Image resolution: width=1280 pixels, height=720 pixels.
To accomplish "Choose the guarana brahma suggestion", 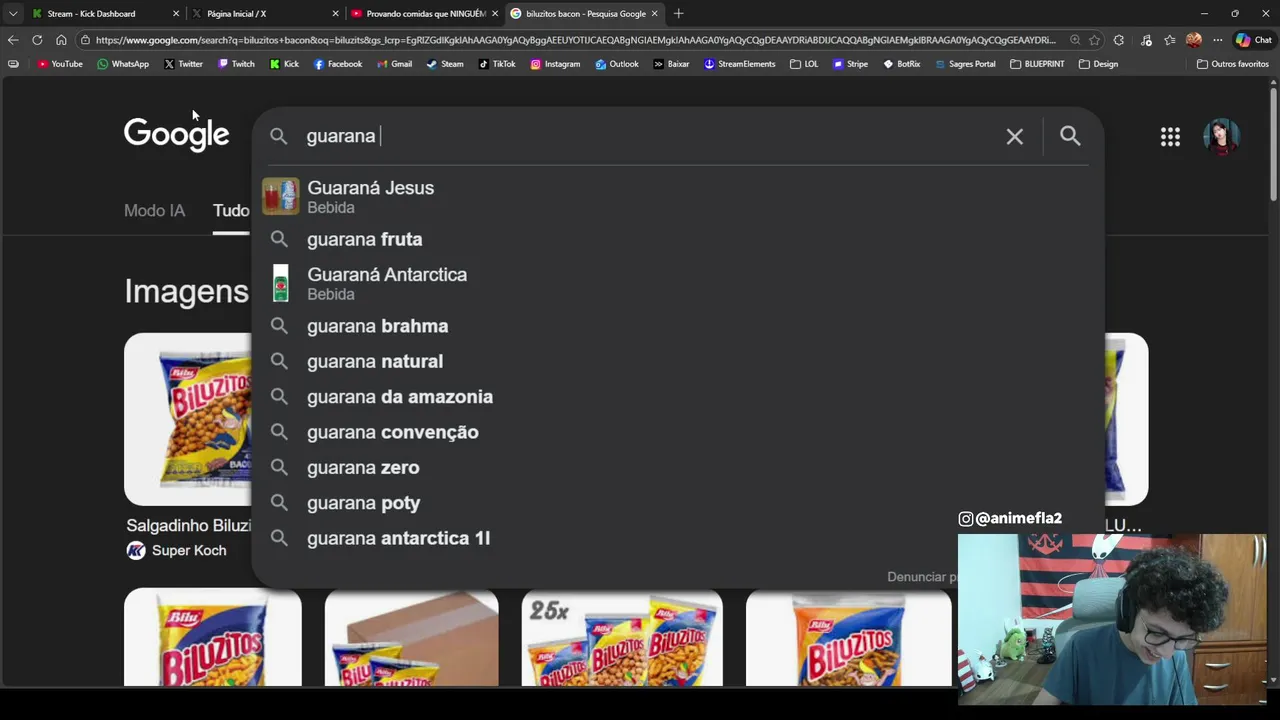I will (x=676, y=326).
